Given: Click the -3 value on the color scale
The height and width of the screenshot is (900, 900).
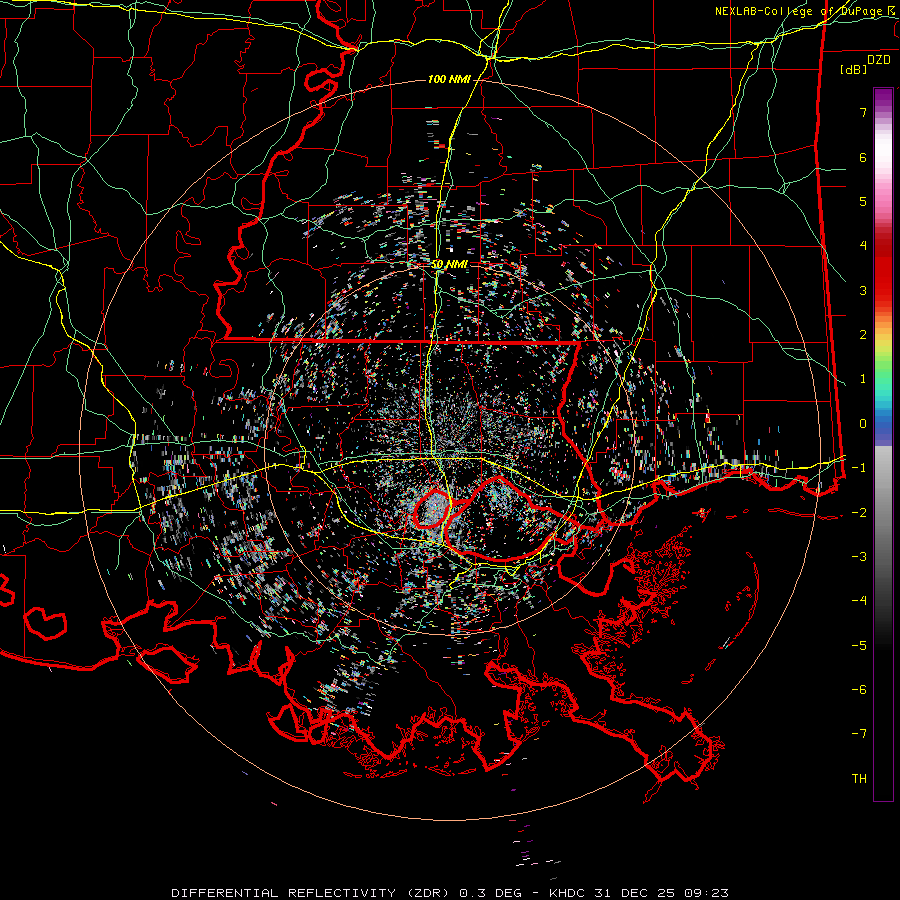Looking at the screenshot, I should [859, 557].
